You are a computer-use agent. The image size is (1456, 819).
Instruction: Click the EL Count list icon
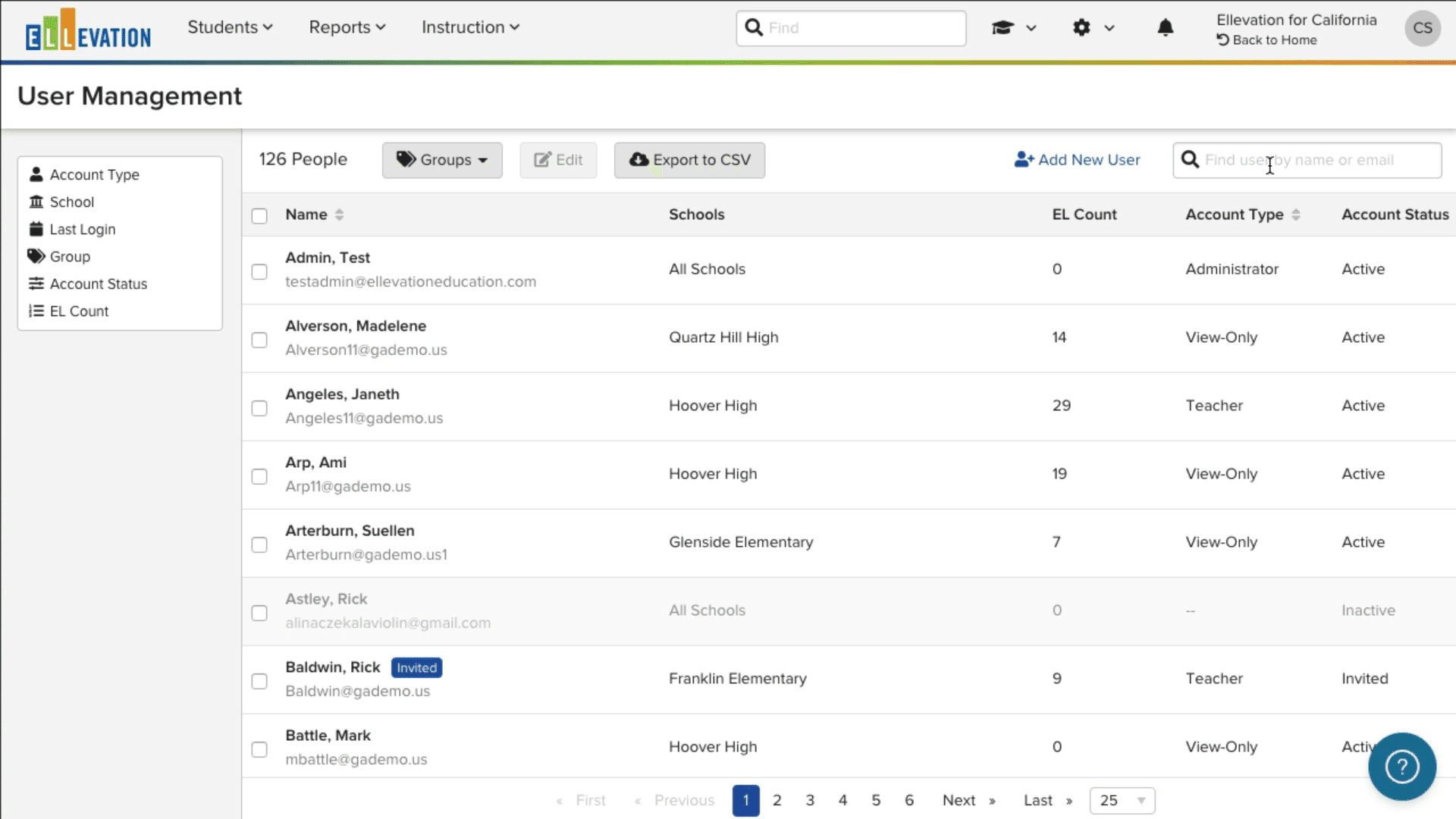[x=36, y=311]
